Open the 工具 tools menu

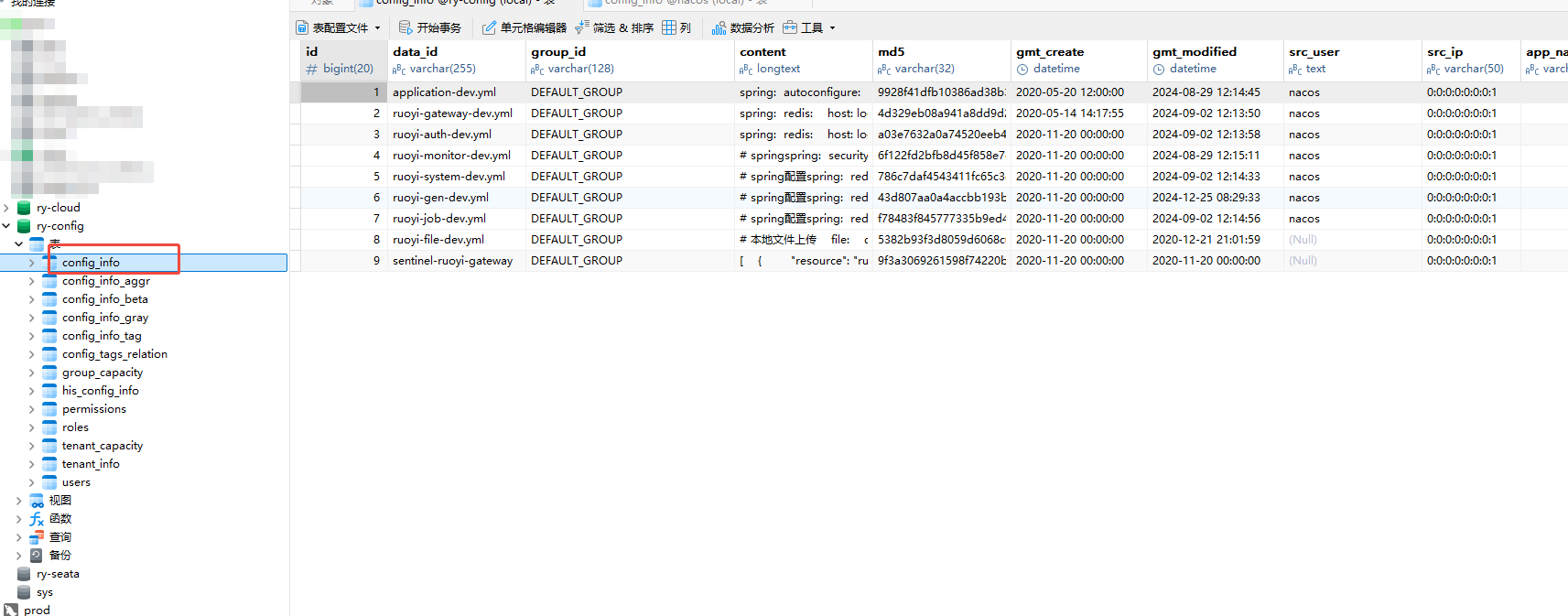[809, 27]
